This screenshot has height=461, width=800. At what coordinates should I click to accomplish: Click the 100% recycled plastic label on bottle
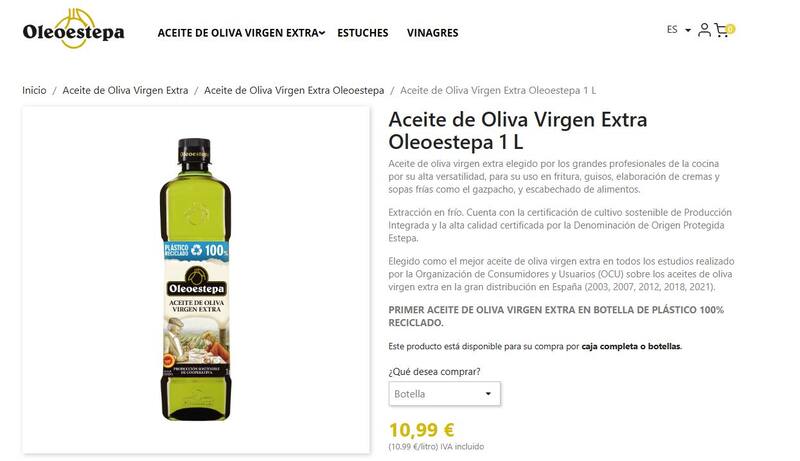click(x=196, y=250)
